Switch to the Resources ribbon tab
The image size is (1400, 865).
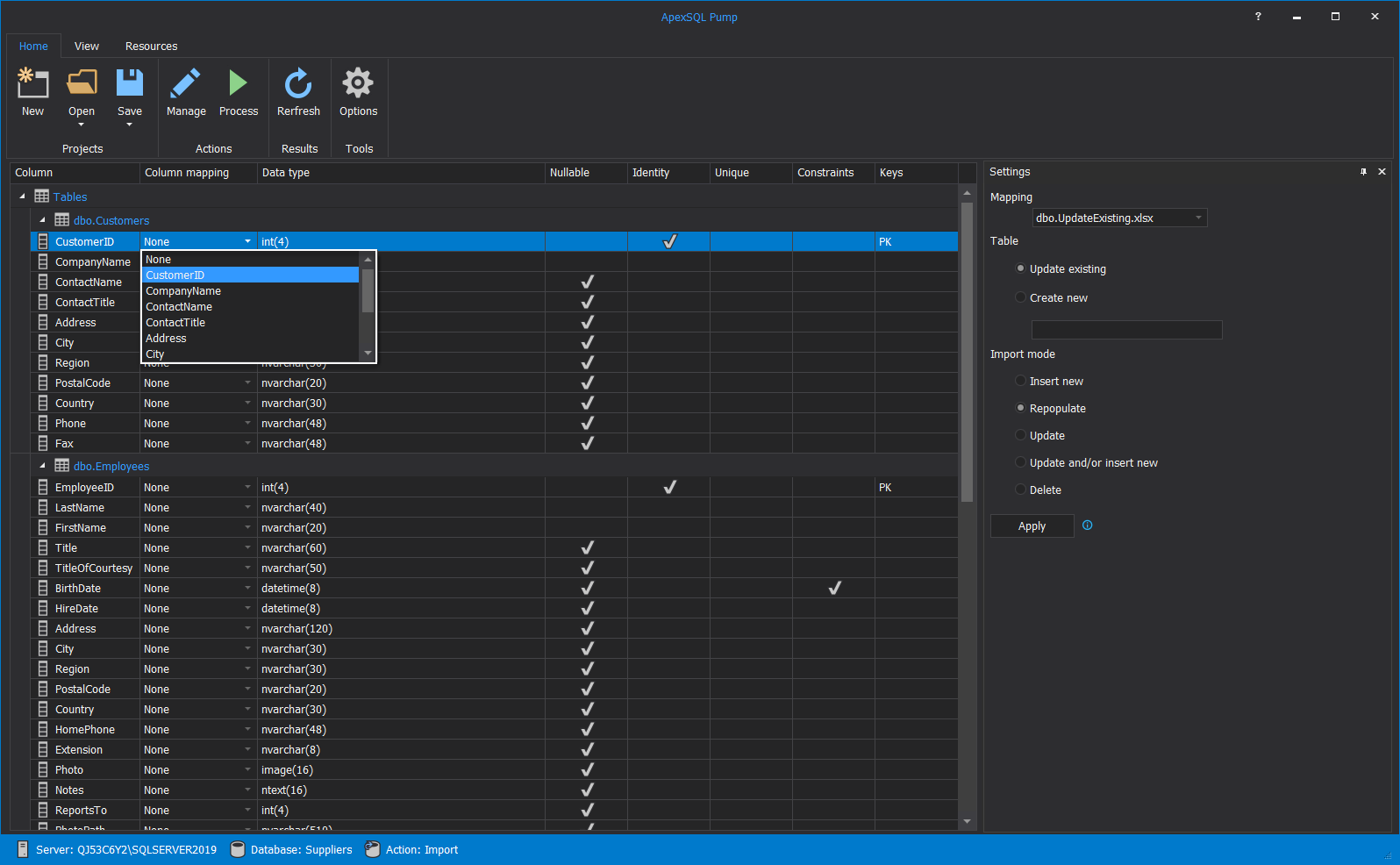pos(151,46)
